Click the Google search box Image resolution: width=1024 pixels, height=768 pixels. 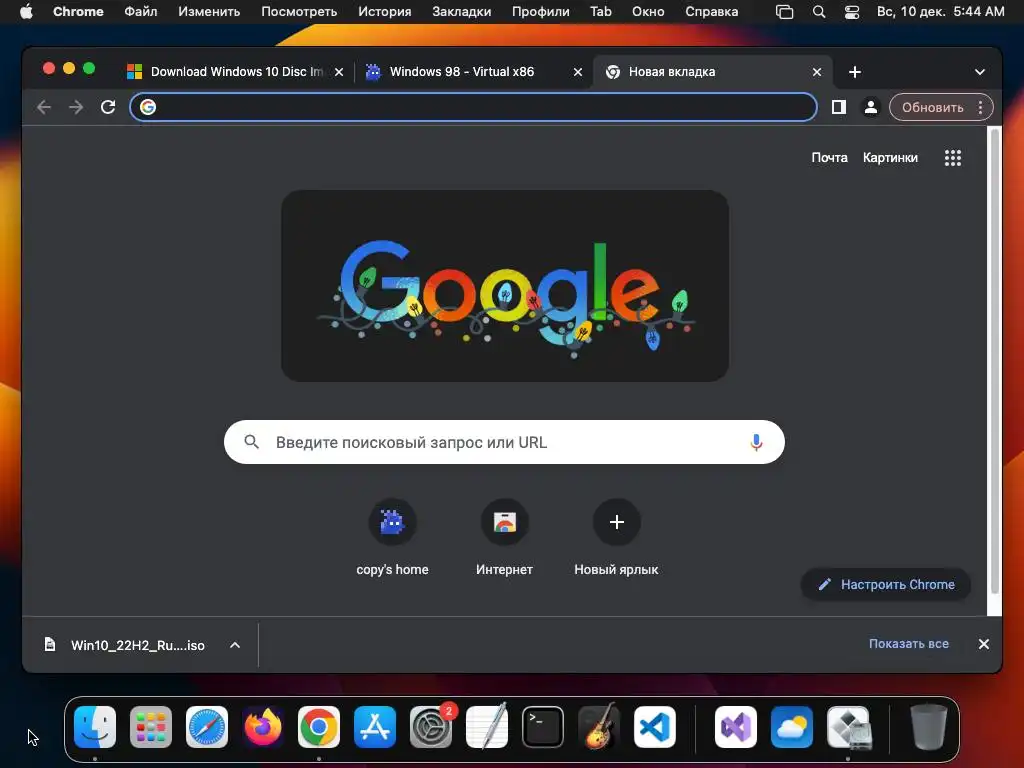tap(504, 442)
